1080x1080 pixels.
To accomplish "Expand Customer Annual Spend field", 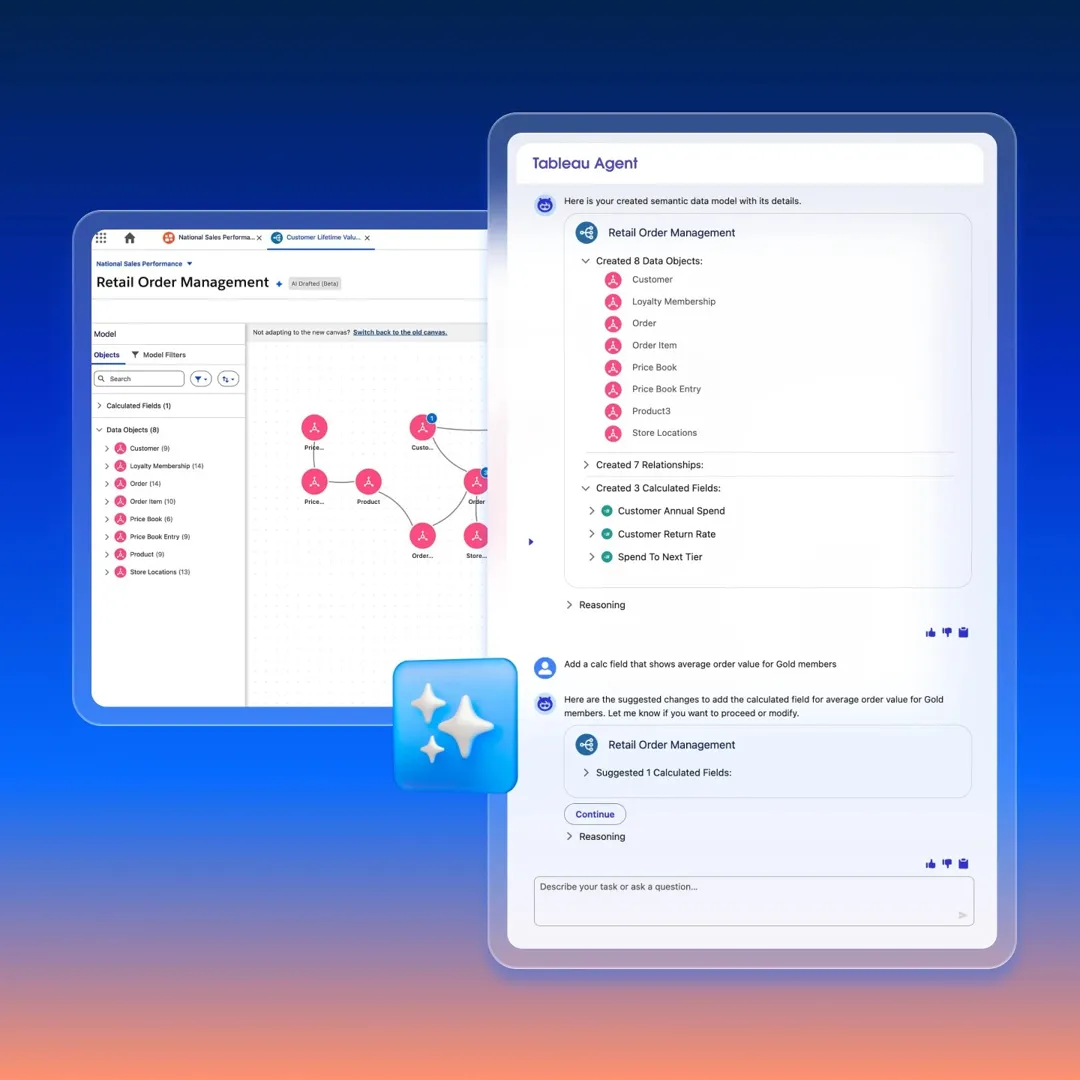I will point(592,511).
